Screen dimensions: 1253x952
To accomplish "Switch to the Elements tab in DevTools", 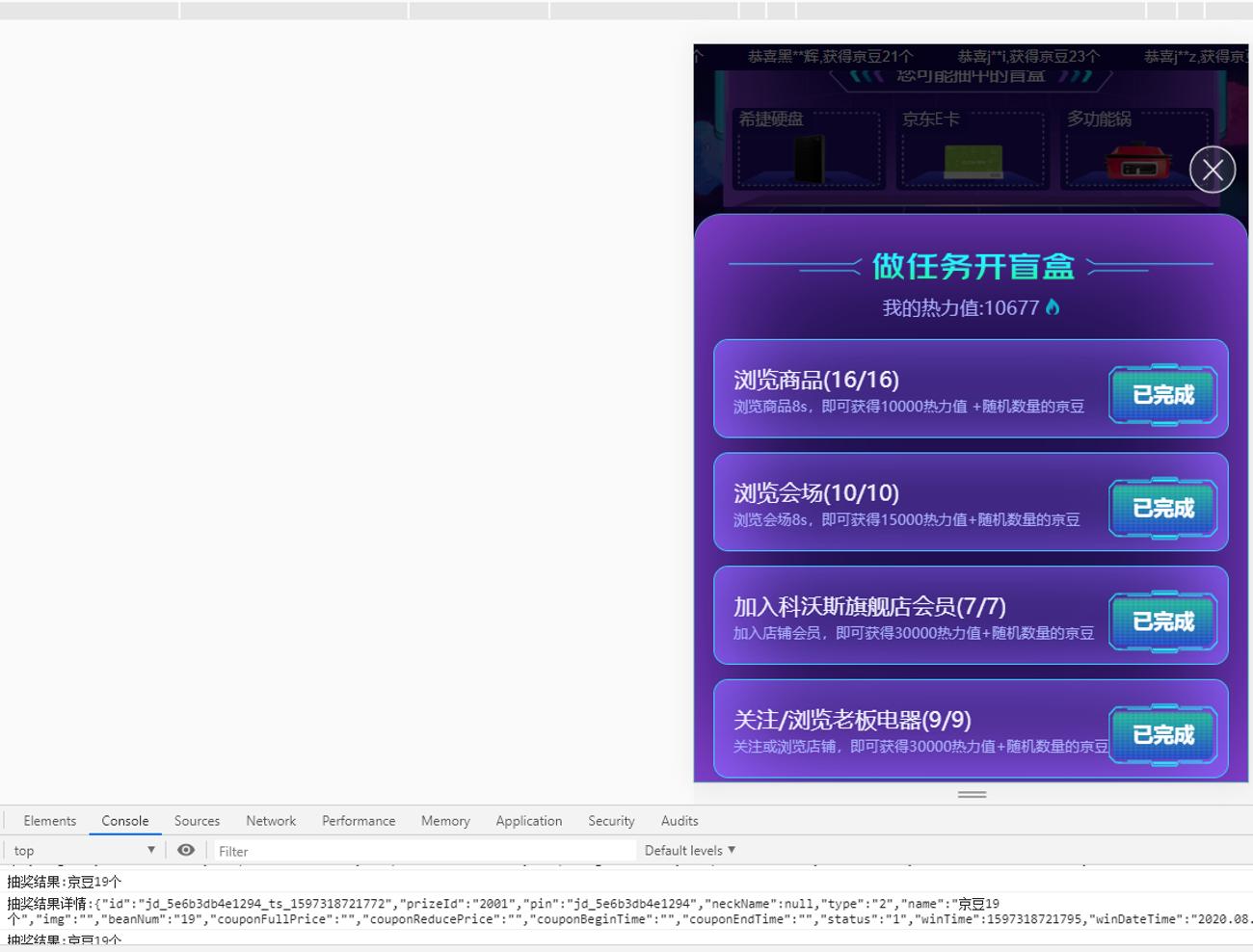I will pos(49,820).
